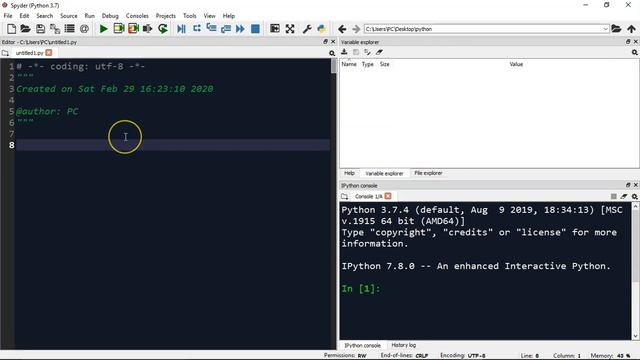Re-run the last script icon
640x360 pixels.
pos(163,29)
